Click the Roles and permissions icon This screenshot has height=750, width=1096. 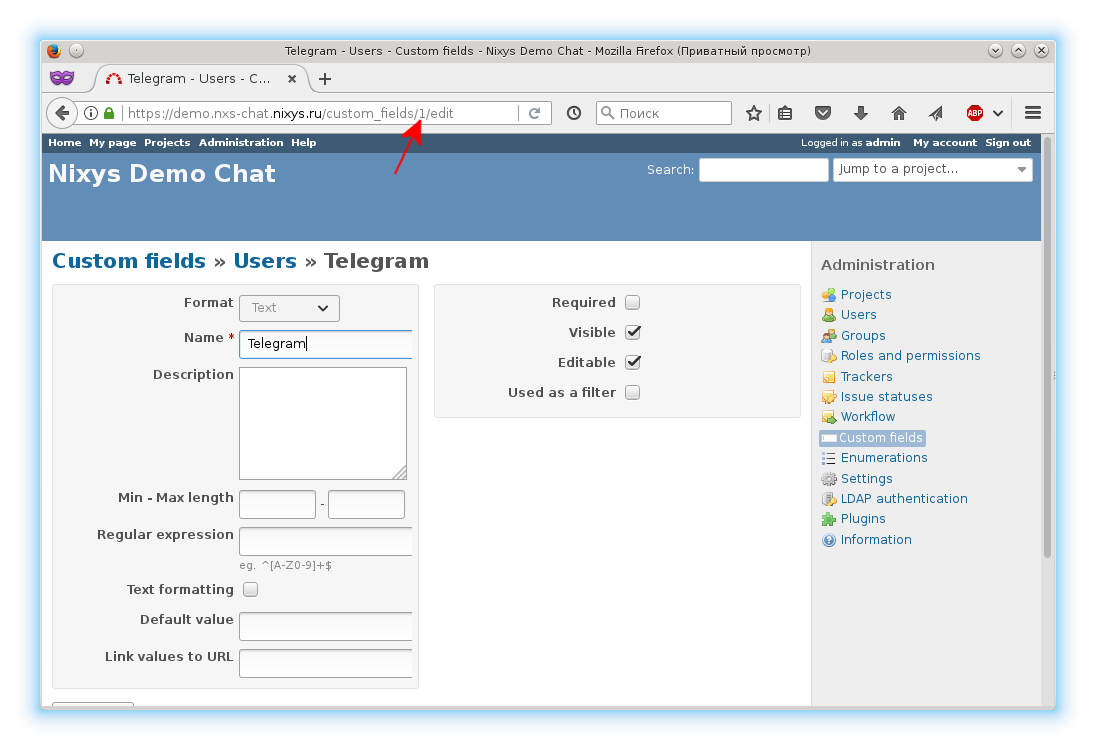tap(829, 356)
